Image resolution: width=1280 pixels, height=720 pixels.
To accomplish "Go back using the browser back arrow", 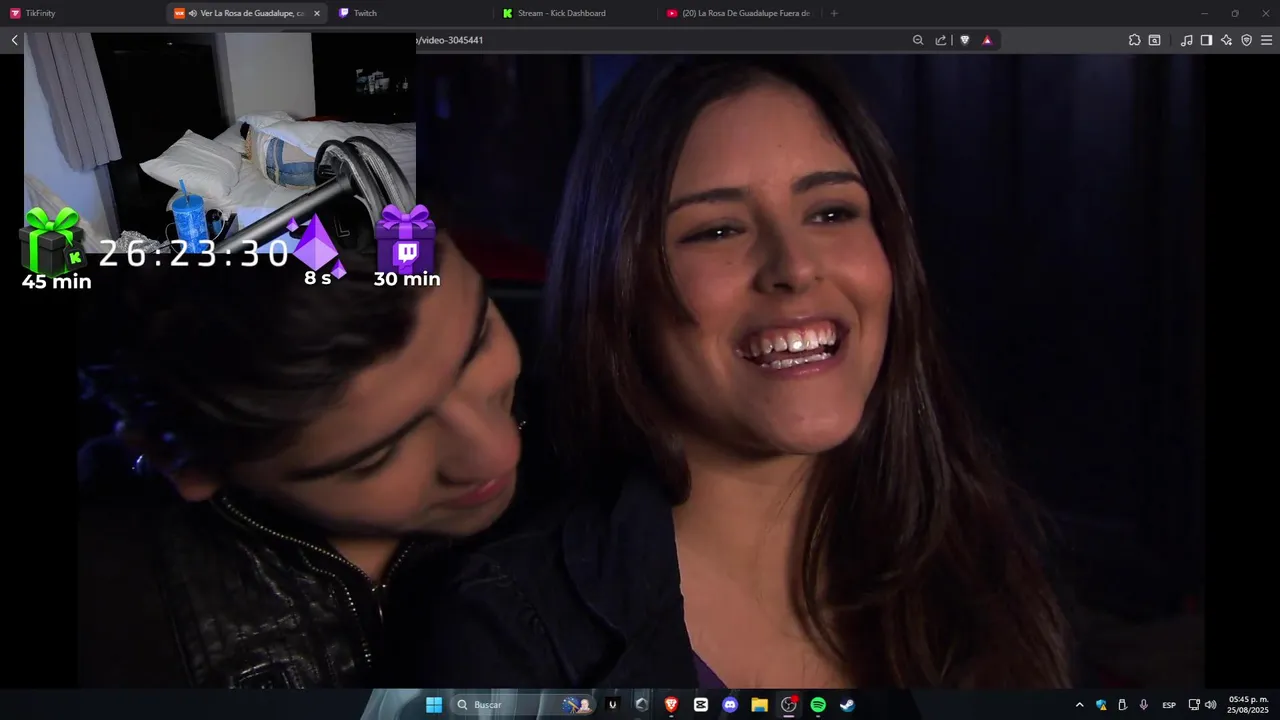I will (14, 40).
